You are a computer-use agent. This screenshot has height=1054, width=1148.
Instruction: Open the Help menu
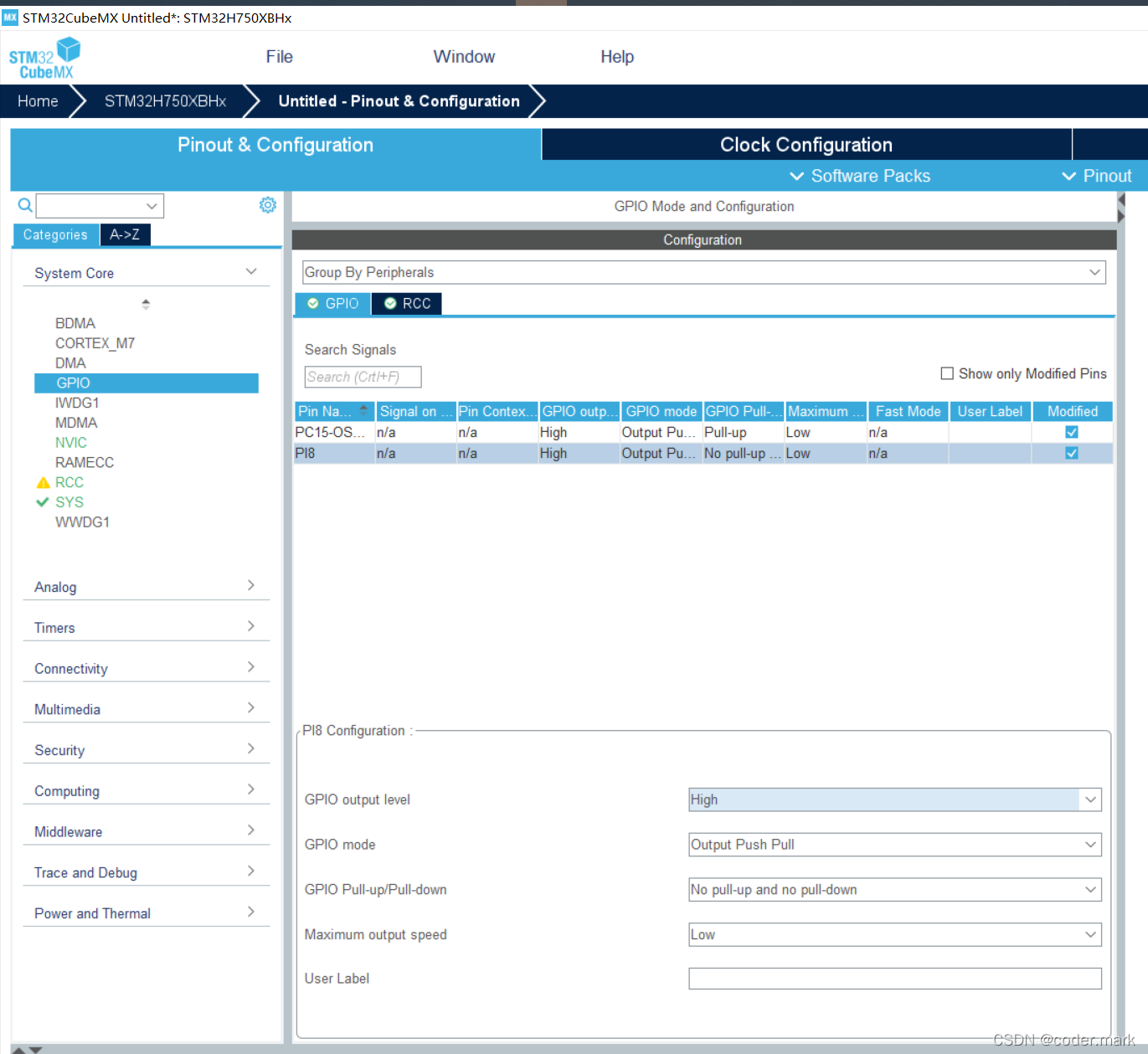coord(617,57)
